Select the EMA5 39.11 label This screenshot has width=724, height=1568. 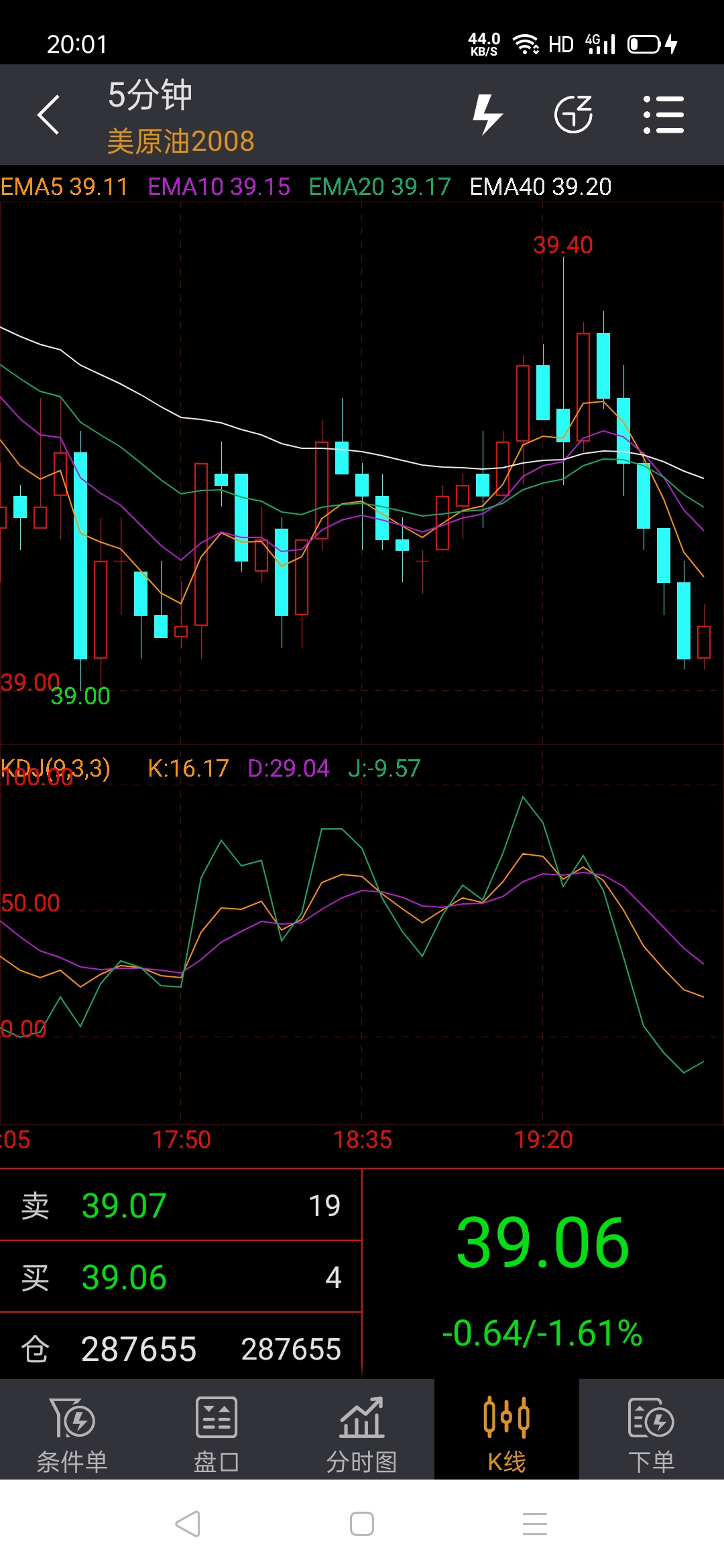64,186
